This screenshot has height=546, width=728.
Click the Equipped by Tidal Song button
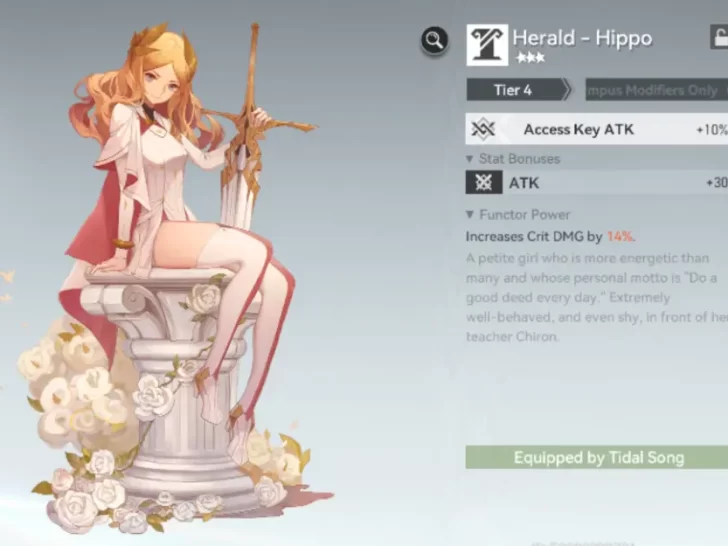pos(597,457)
